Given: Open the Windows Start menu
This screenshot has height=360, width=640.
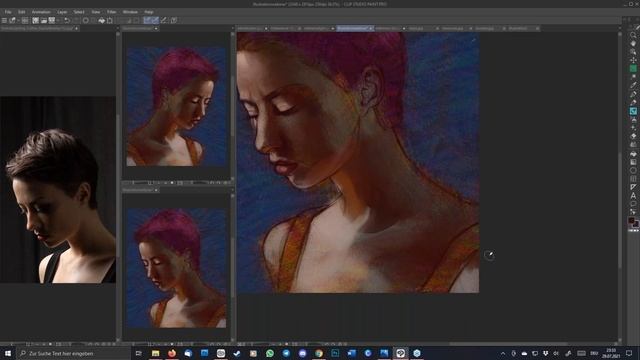Looking at the screenshot, I should [x=8, y=353].
